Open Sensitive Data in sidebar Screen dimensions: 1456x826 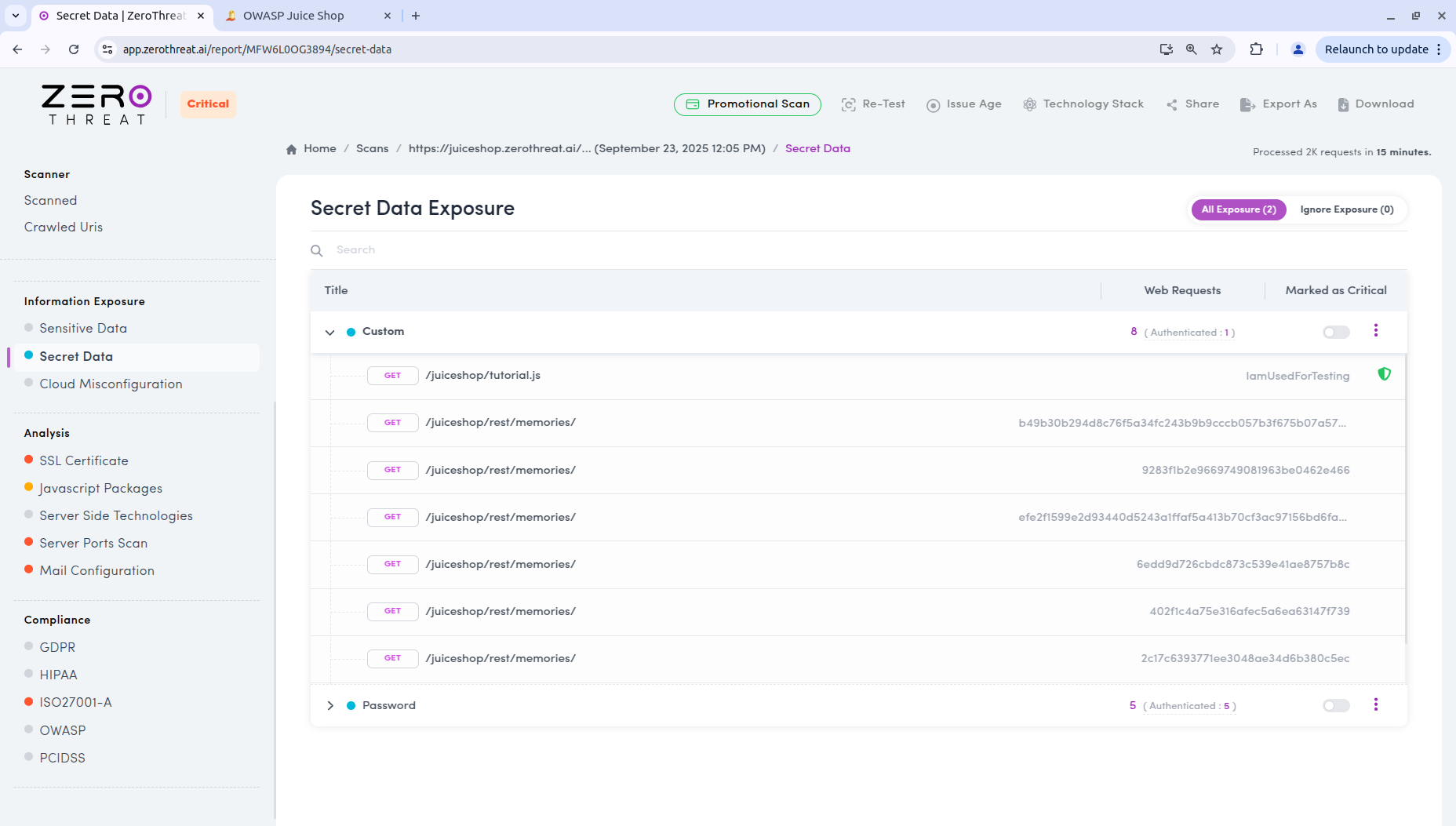pos(83,328)
